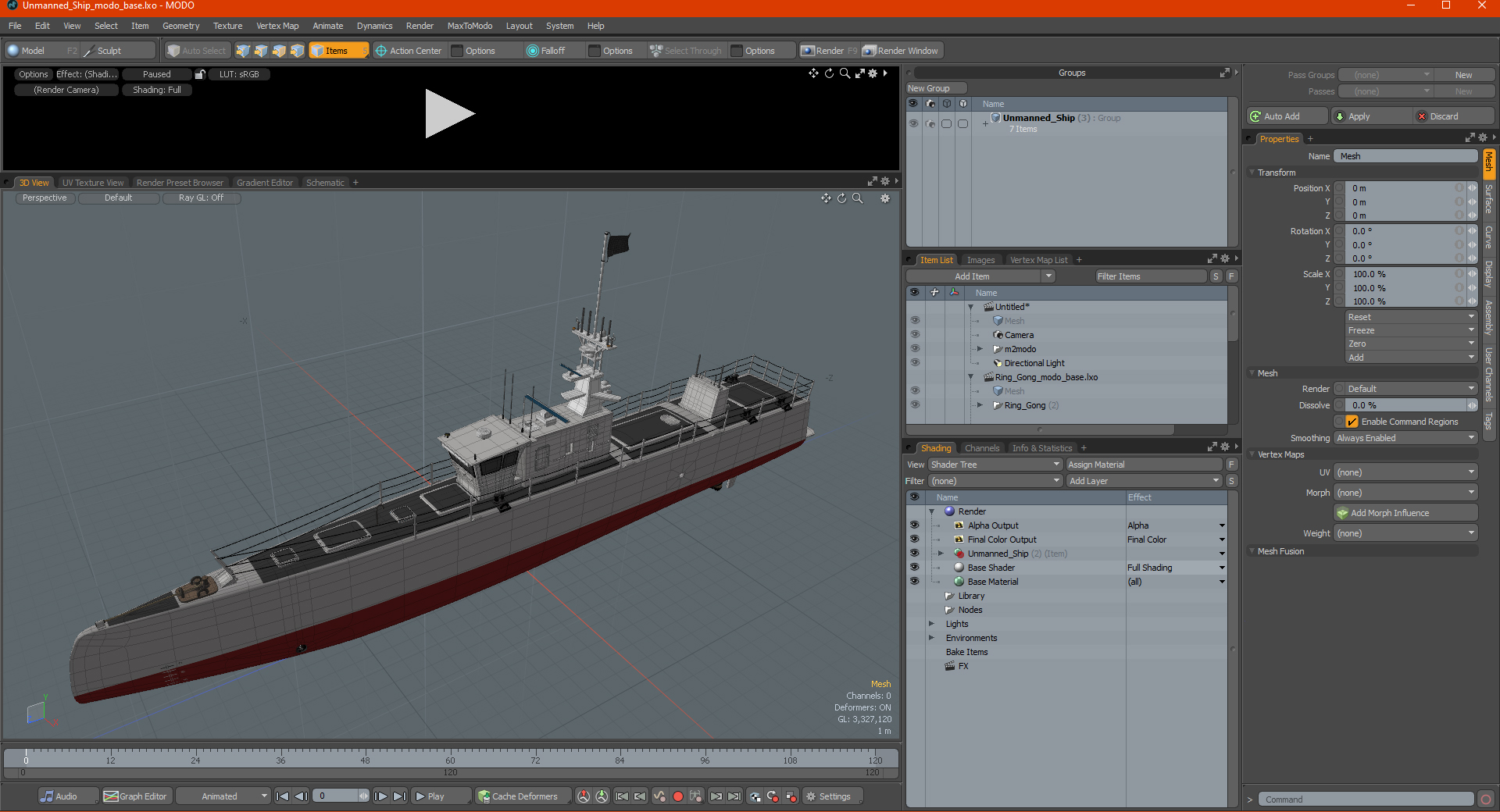Step forward one frame

pos(380,796)
